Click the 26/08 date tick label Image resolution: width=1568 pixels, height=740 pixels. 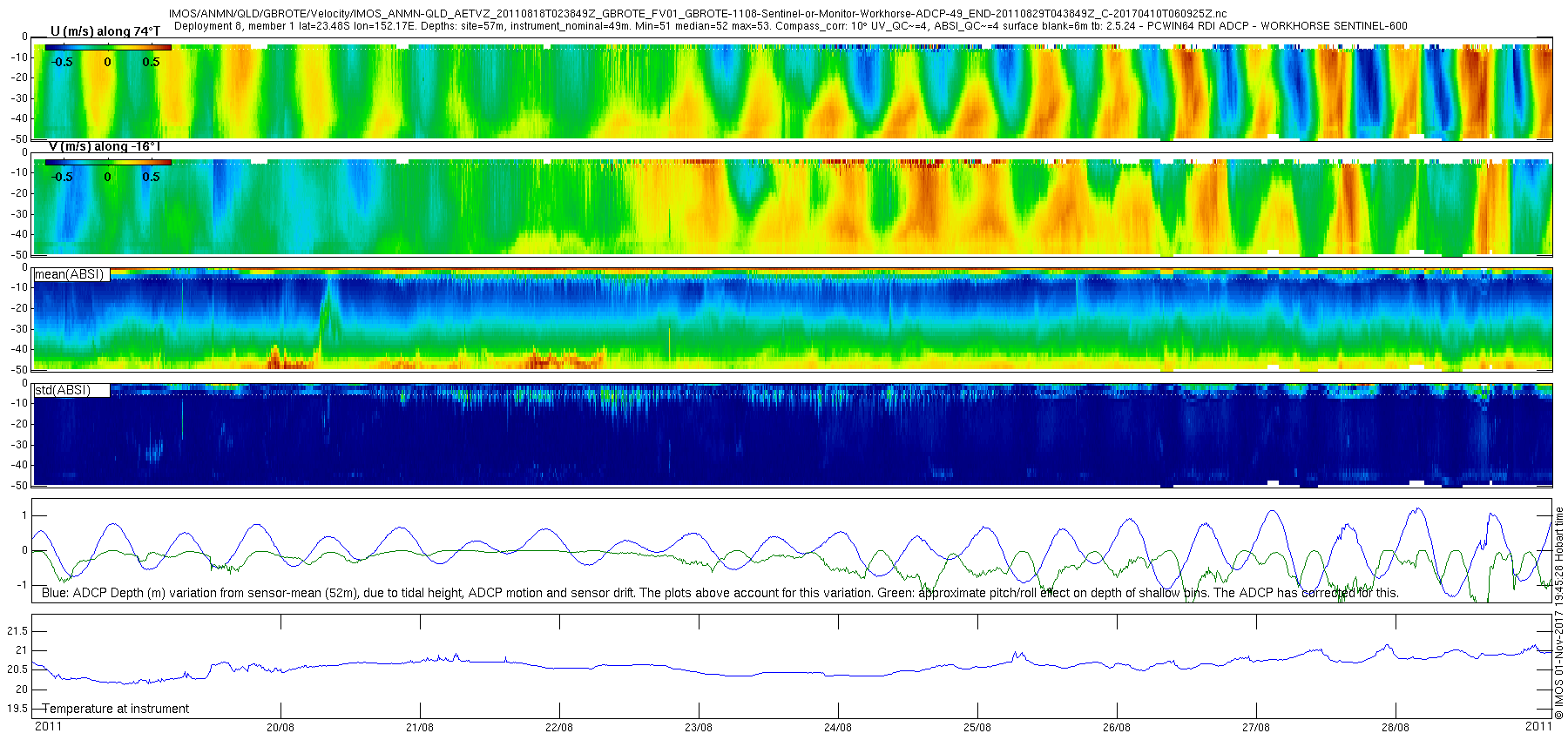pyautogui.click(x=1117, y=727)
